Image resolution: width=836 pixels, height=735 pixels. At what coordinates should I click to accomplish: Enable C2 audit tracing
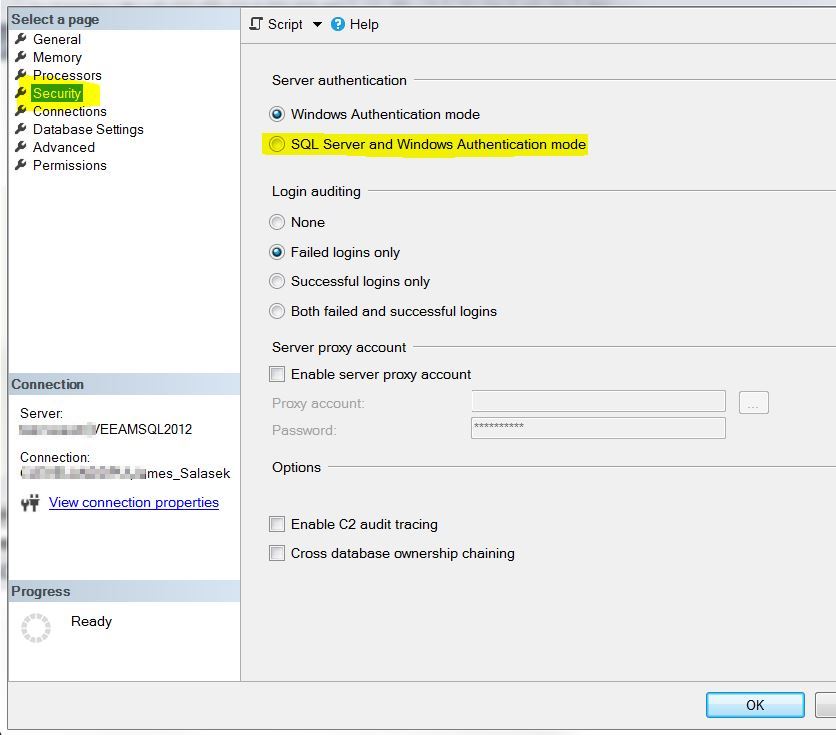(277, 524)
